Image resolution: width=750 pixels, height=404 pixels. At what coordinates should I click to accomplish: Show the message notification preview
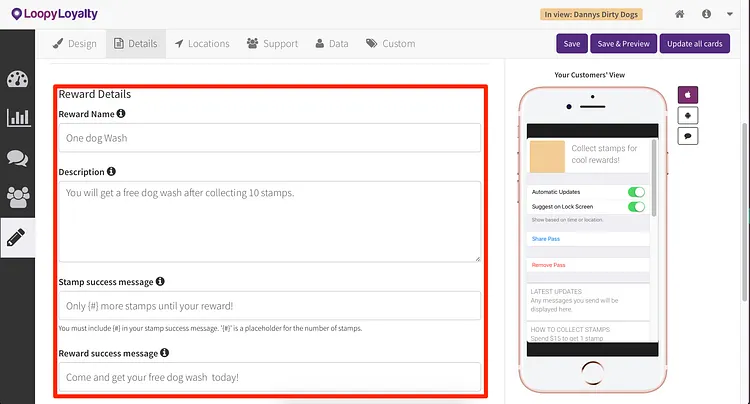(x=688, y=136)
